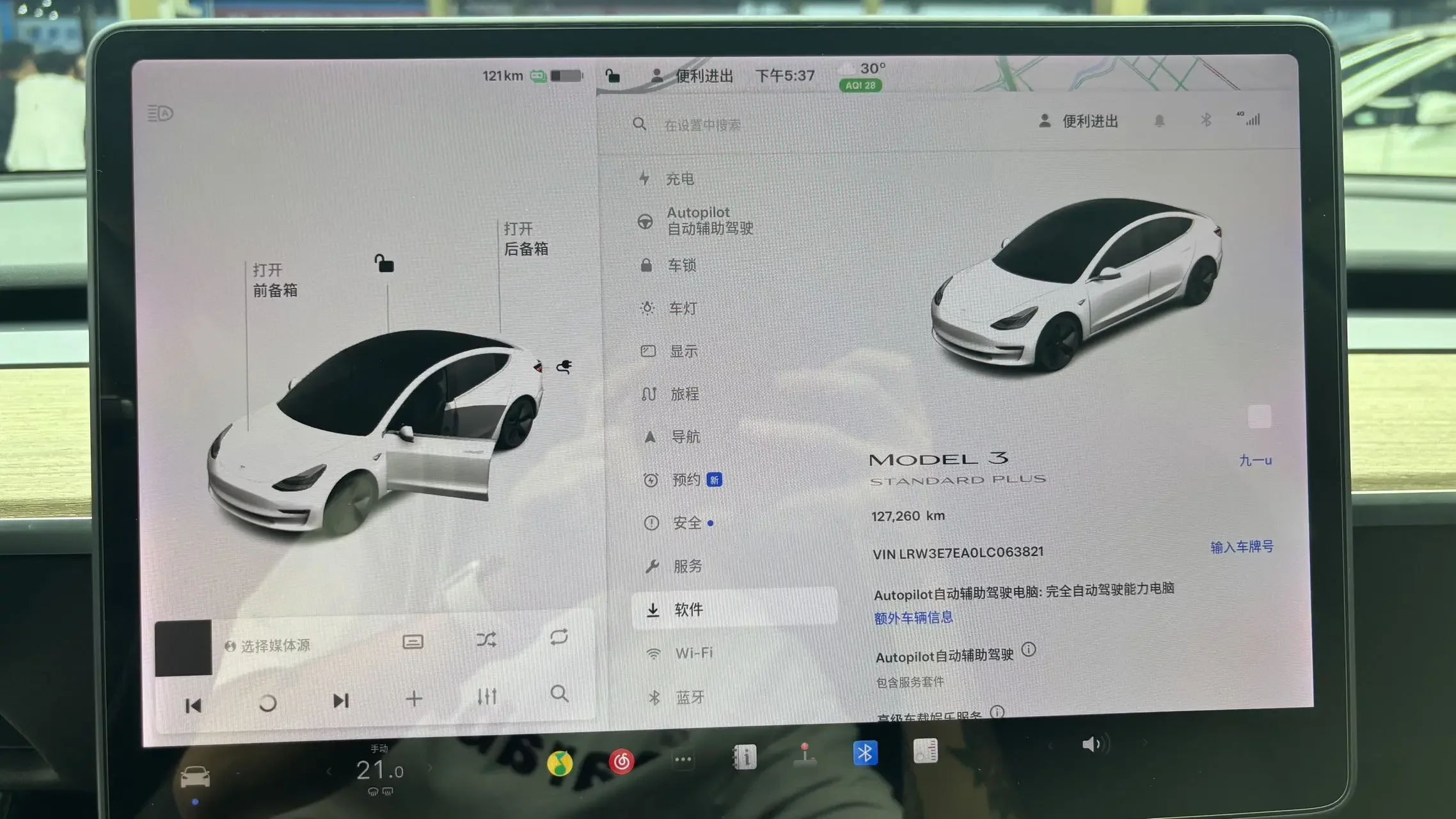The height and width of the screenshot is (819, 1456).
Task: Tap the dark album art thumbnail
Action: [184, 648]
